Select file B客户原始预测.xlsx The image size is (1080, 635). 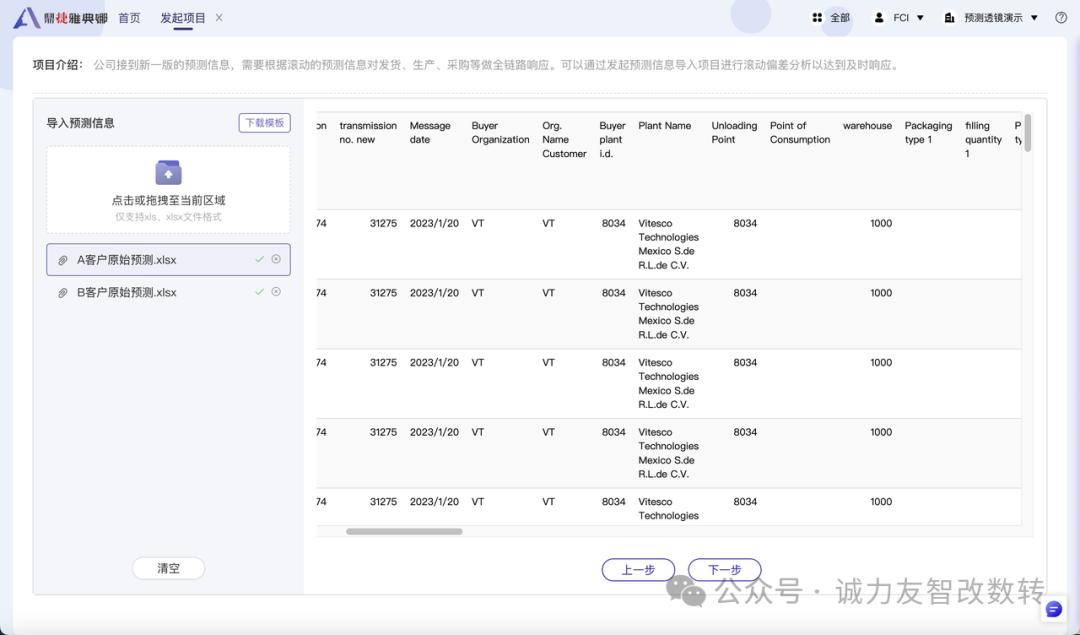click(168, 292)
